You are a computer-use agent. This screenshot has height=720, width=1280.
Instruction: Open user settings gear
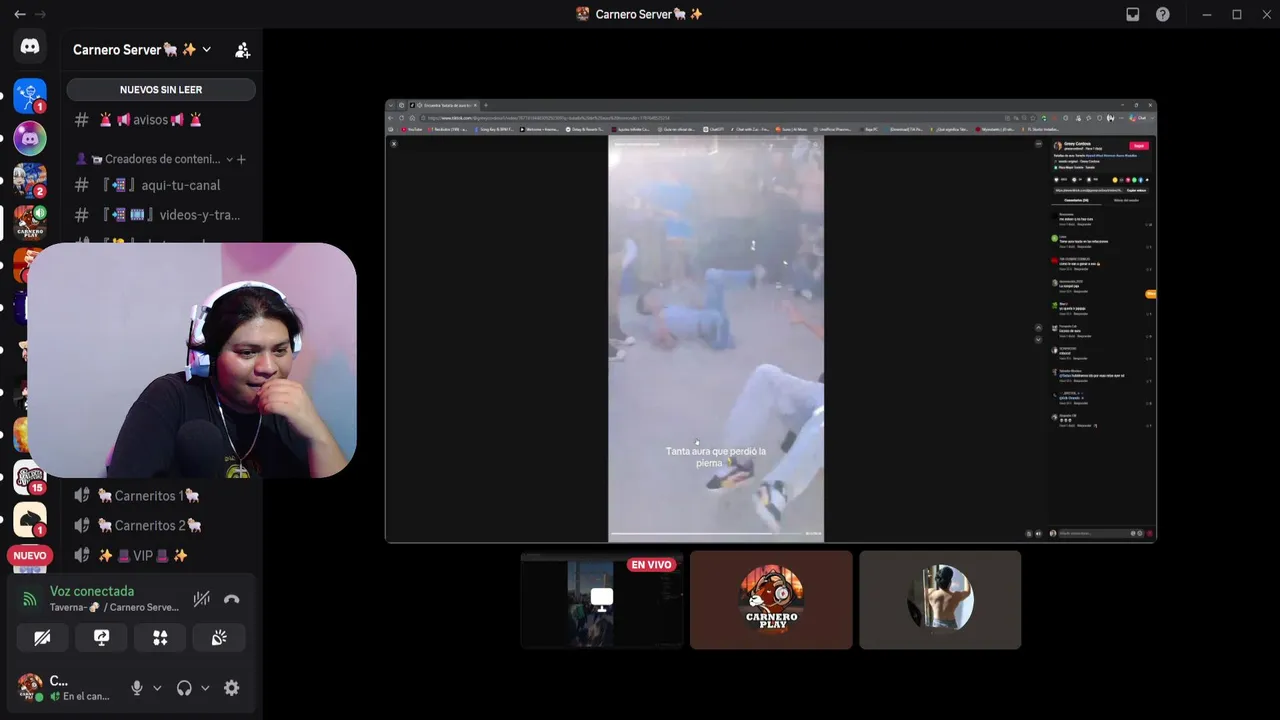click(x=232, y=688)
